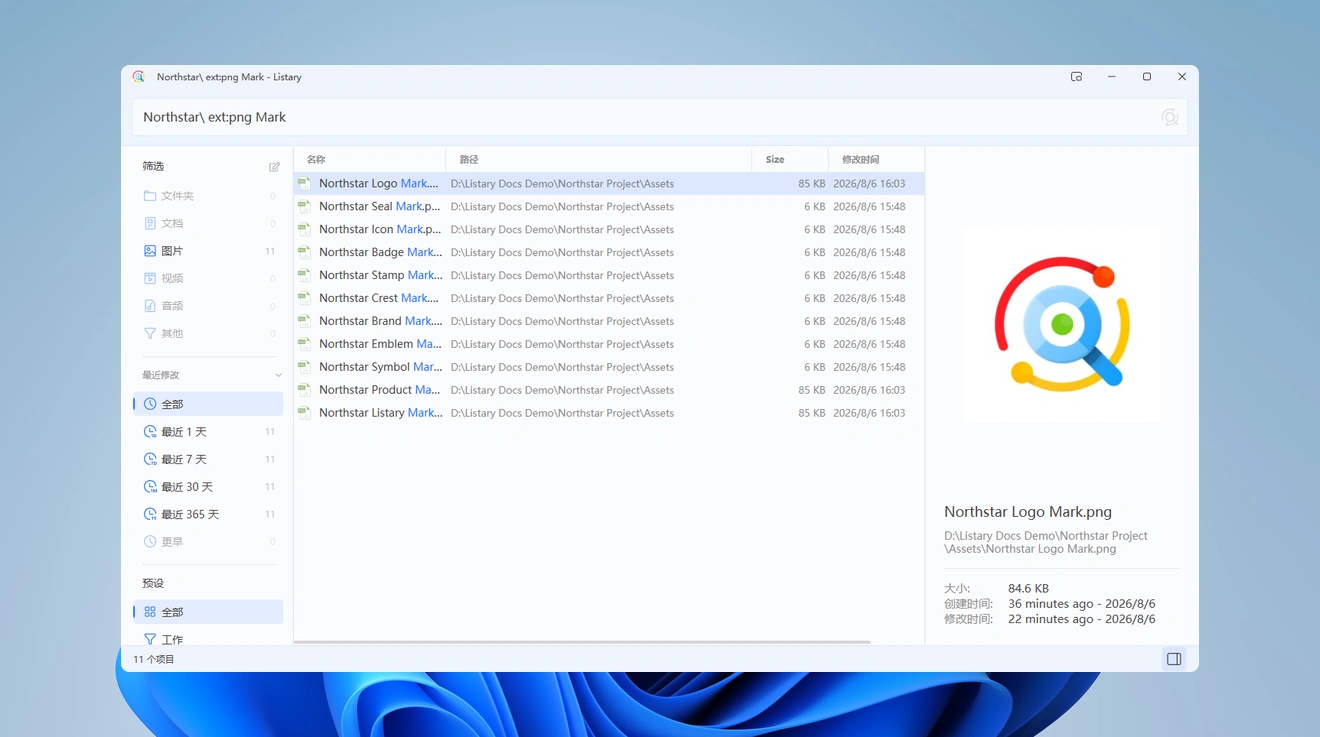1320x737 pixels.
Task: Select the Northstar Logo Mark result name
Action: click(379, 184)
